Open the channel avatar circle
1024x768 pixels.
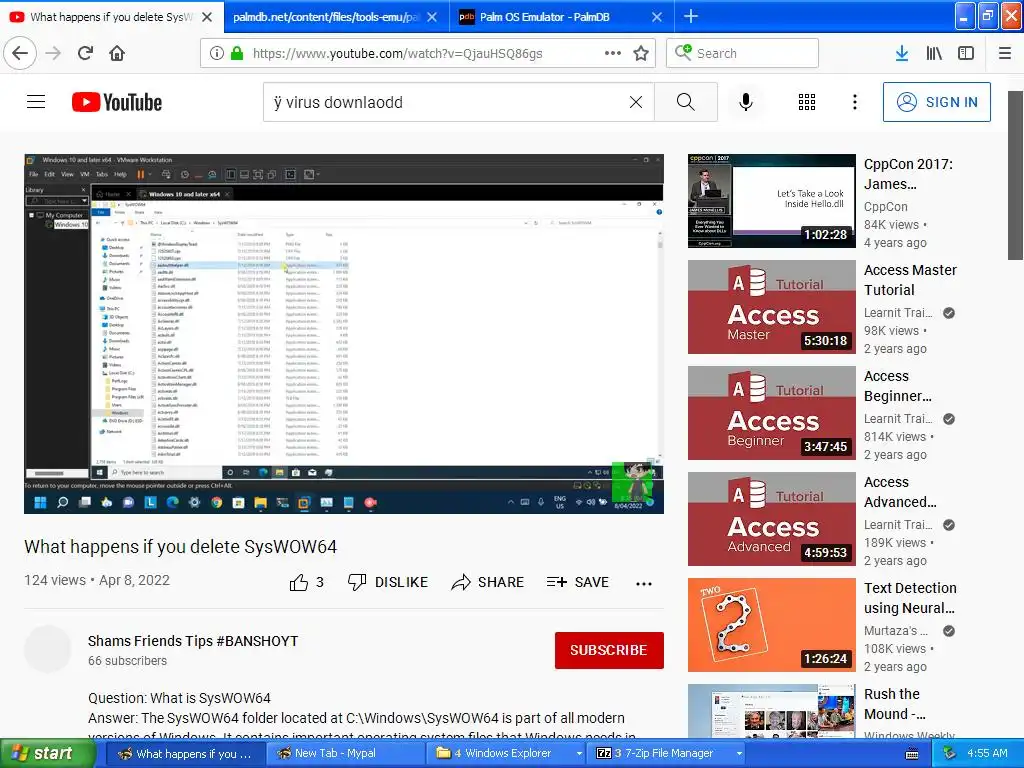[48, 649]
